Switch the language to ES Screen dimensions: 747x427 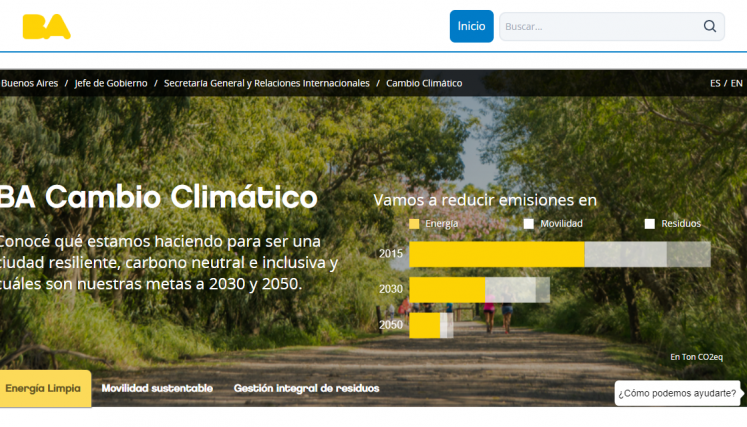715,83
